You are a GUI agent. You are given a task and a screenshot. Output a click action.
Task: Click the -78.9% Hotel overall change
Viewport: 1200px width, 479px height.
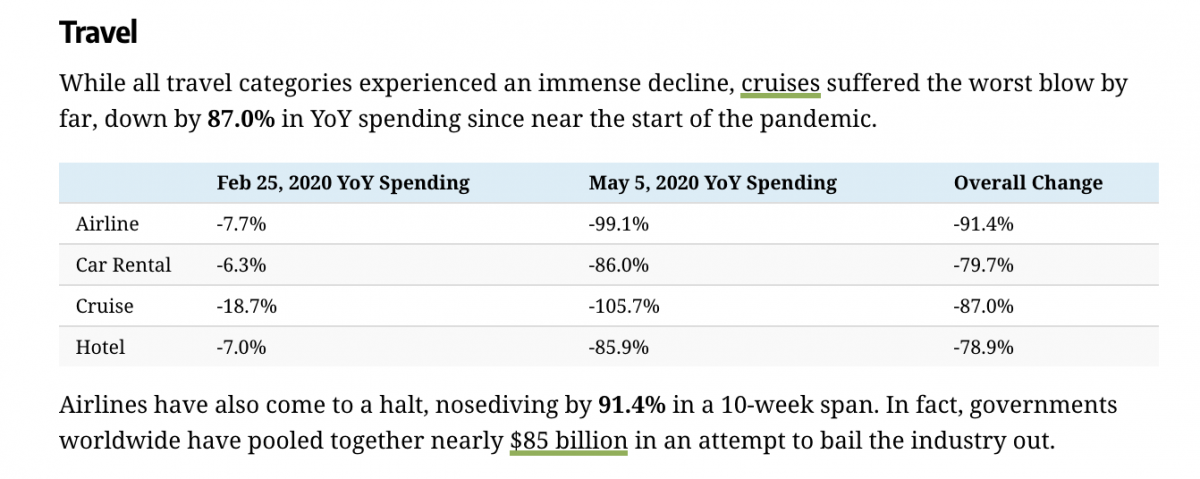click(x=984, y=348)
